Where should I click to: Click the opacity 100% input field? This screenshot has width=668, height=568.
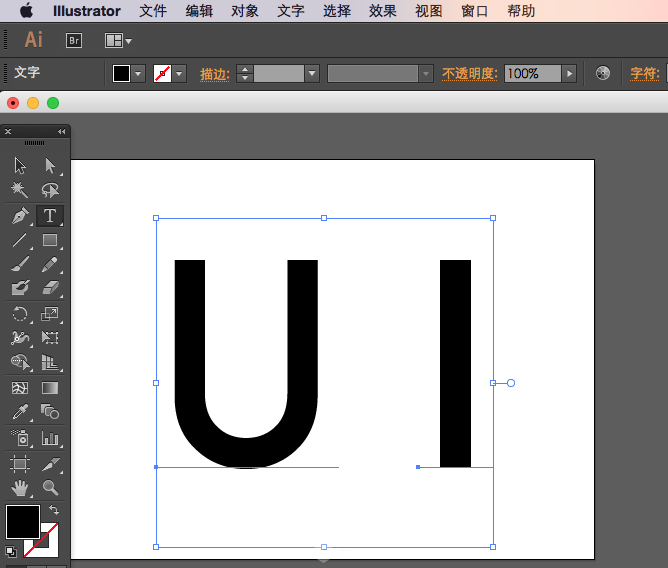[533, 74]
